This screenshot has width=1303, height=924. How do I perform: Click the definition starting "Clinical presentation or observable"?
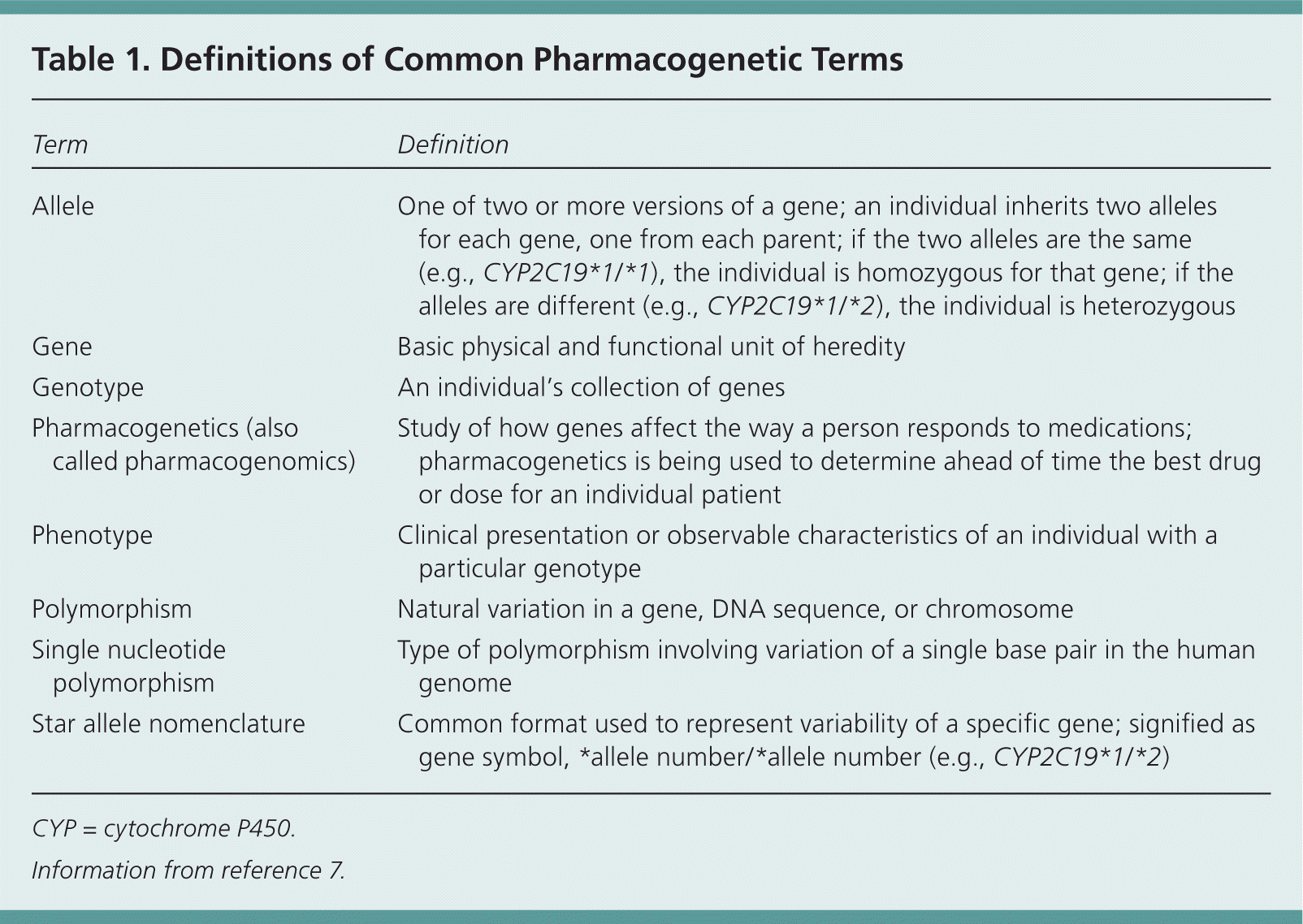click(x=807, y=551)
